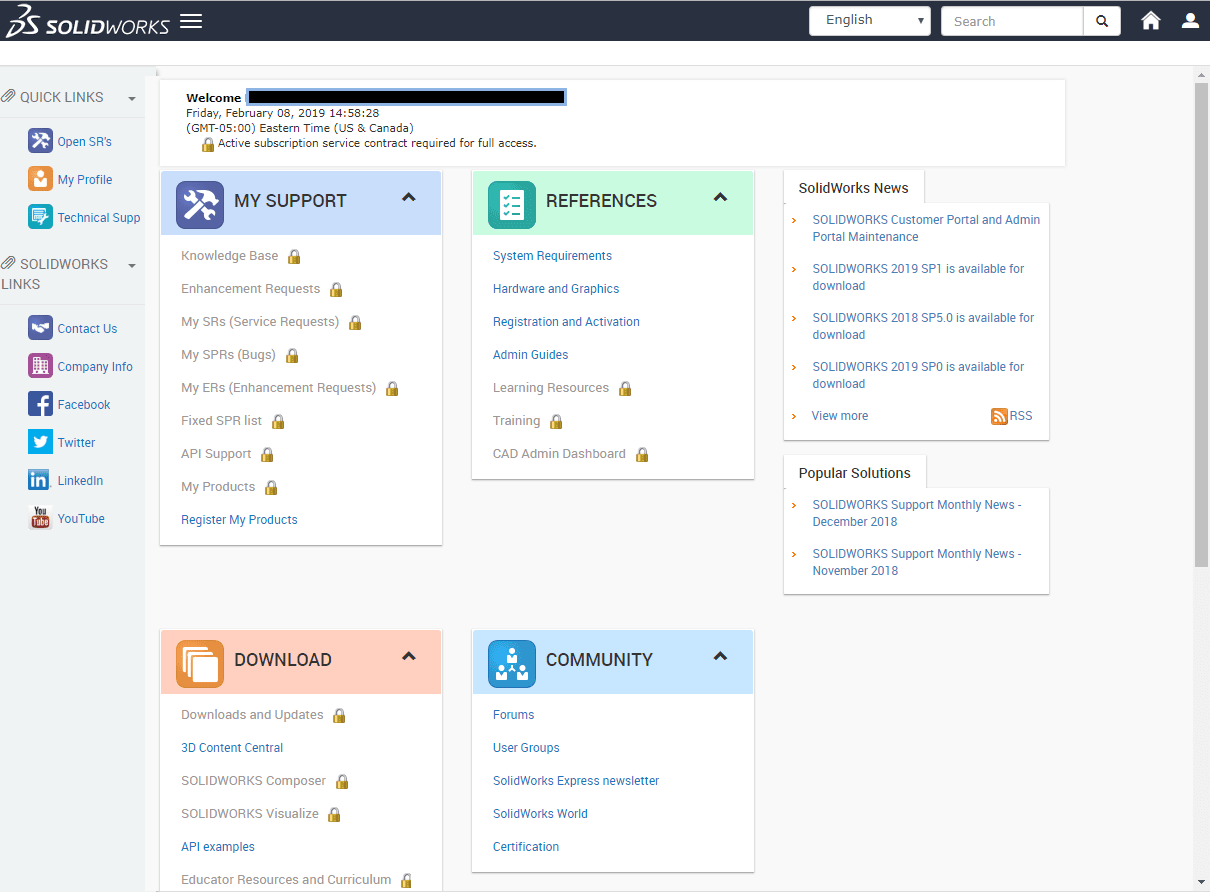Screen dimensions: 1210x892
Task: Go to home via house icon
Action: click(1151, 20)
